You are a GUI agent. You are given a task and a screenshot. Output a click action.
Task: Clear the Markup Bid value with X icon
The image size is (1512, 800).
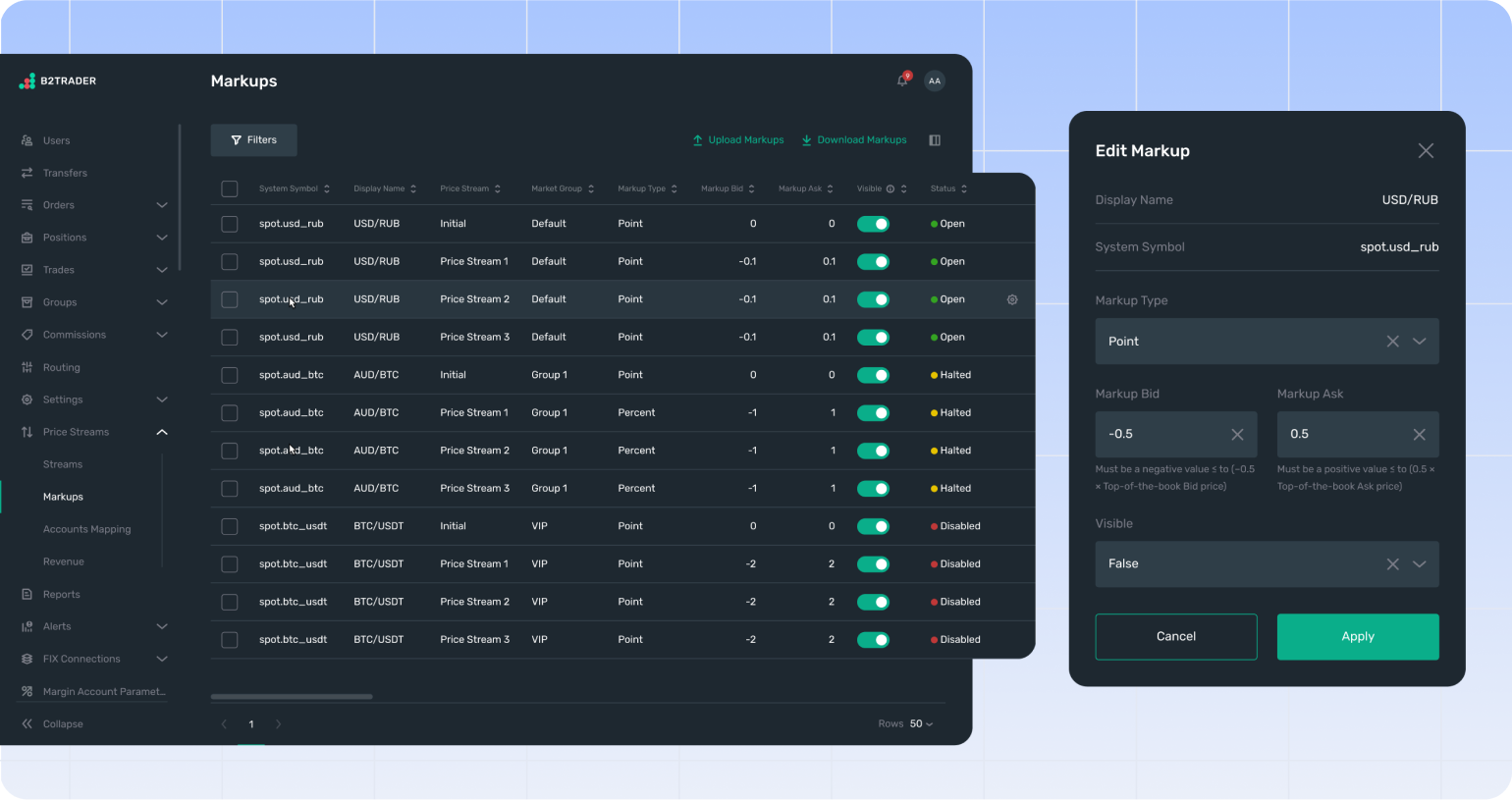[x=1237, y=434]
